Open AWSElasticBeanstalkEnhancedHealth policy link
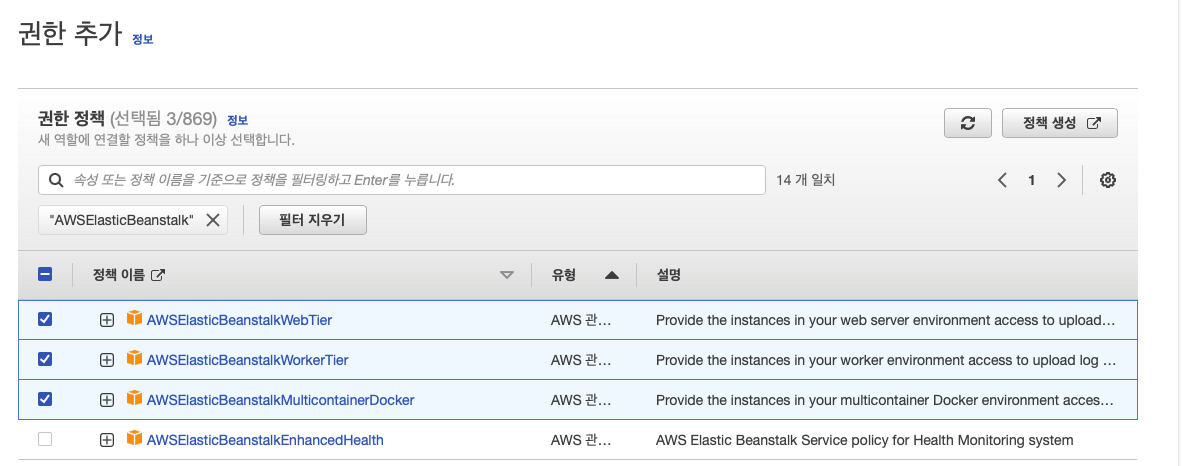Image resolution: width=1182 pixels, height=466 pixels. 265,440
